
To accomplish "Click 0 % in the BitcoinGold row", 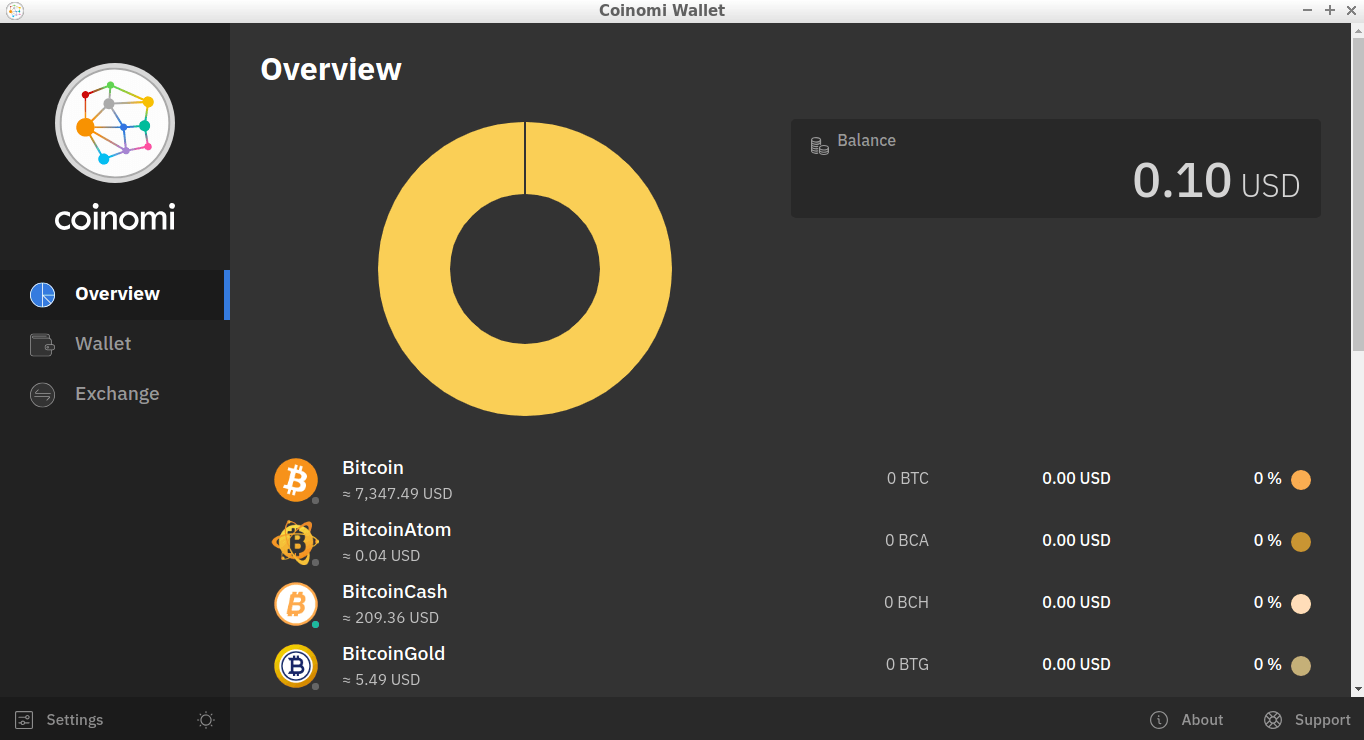I will pyautogui.click(x=1268, y=665).
